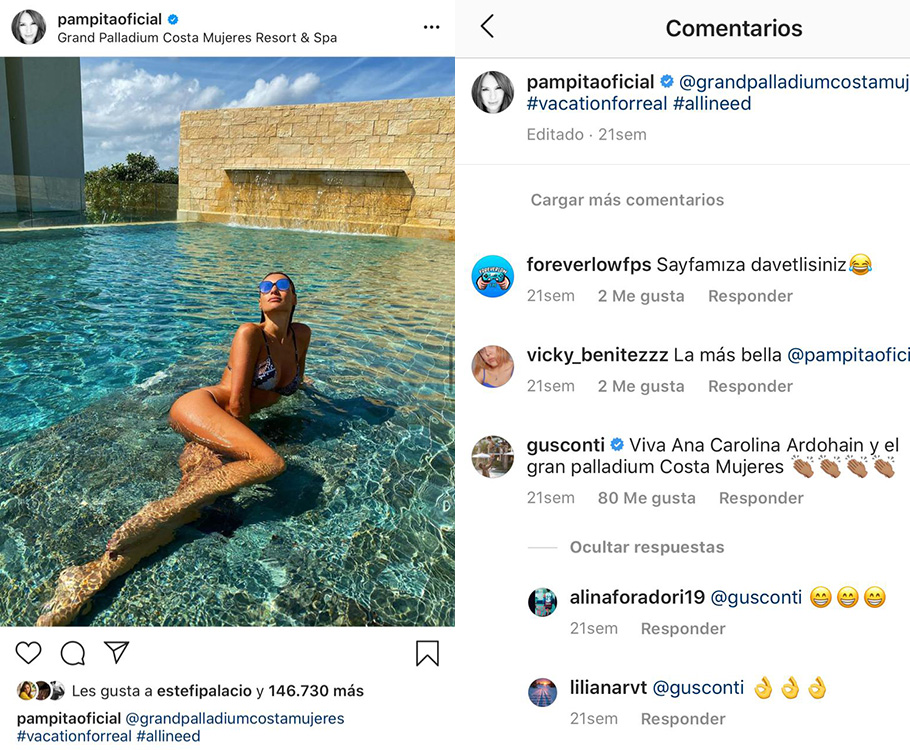Open the #vacationforreal hashtag in caption
The image size is (910, 750).
pos(74,736)
